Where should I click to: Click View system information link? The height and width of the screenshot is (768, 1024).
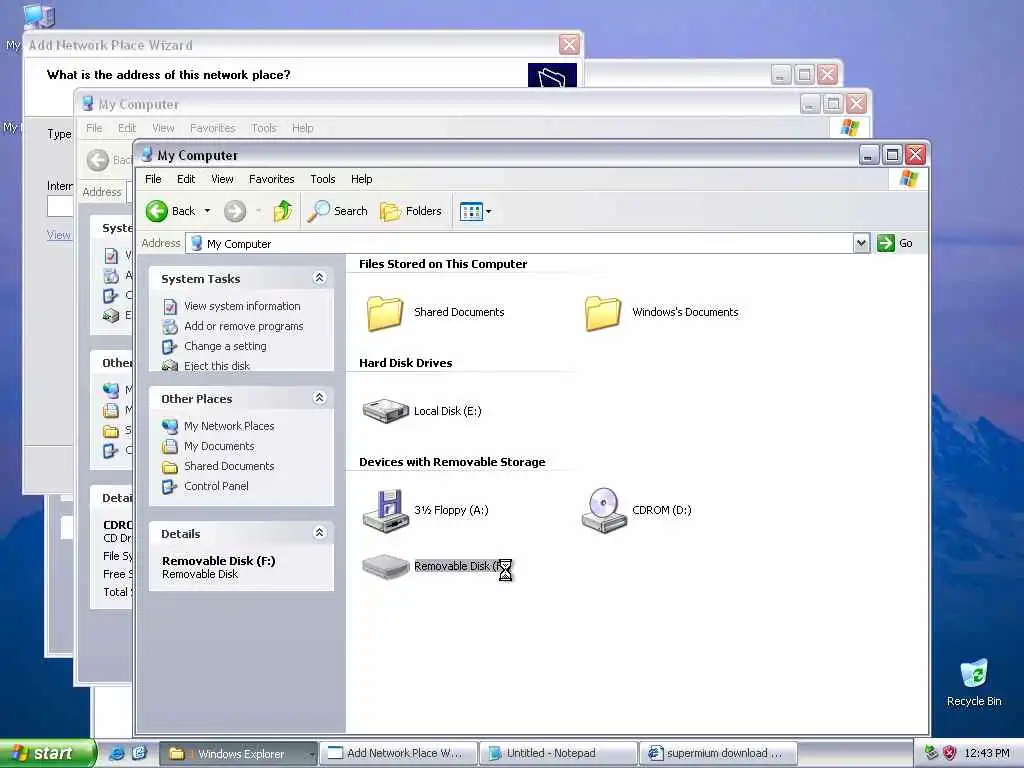(x=242, y=306)
